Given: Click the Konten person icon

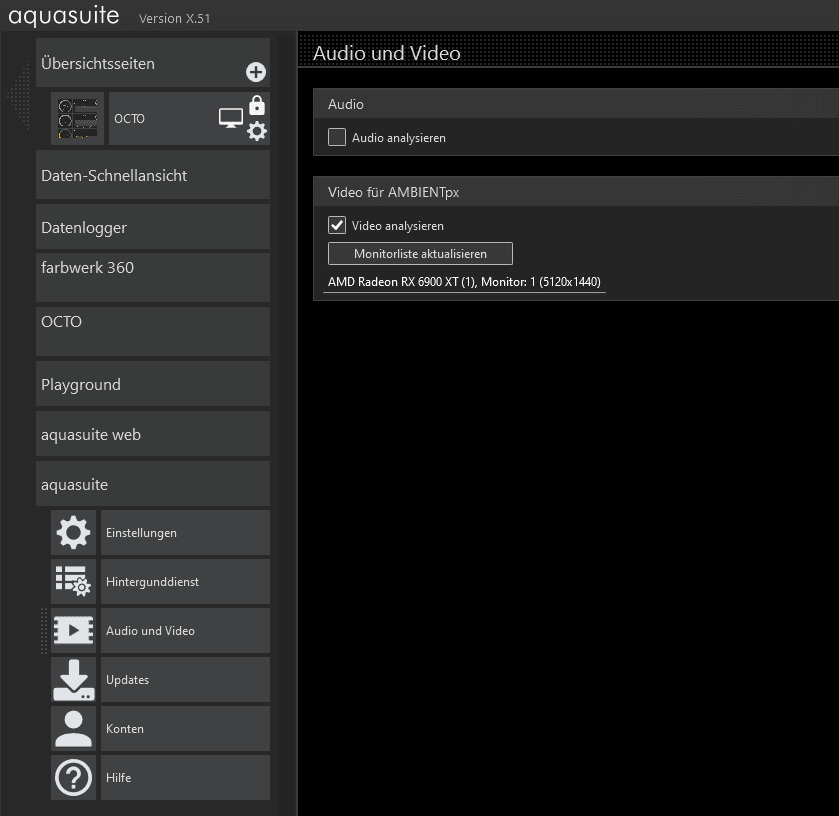Looking at the screenshot, I should pos(73,728).
